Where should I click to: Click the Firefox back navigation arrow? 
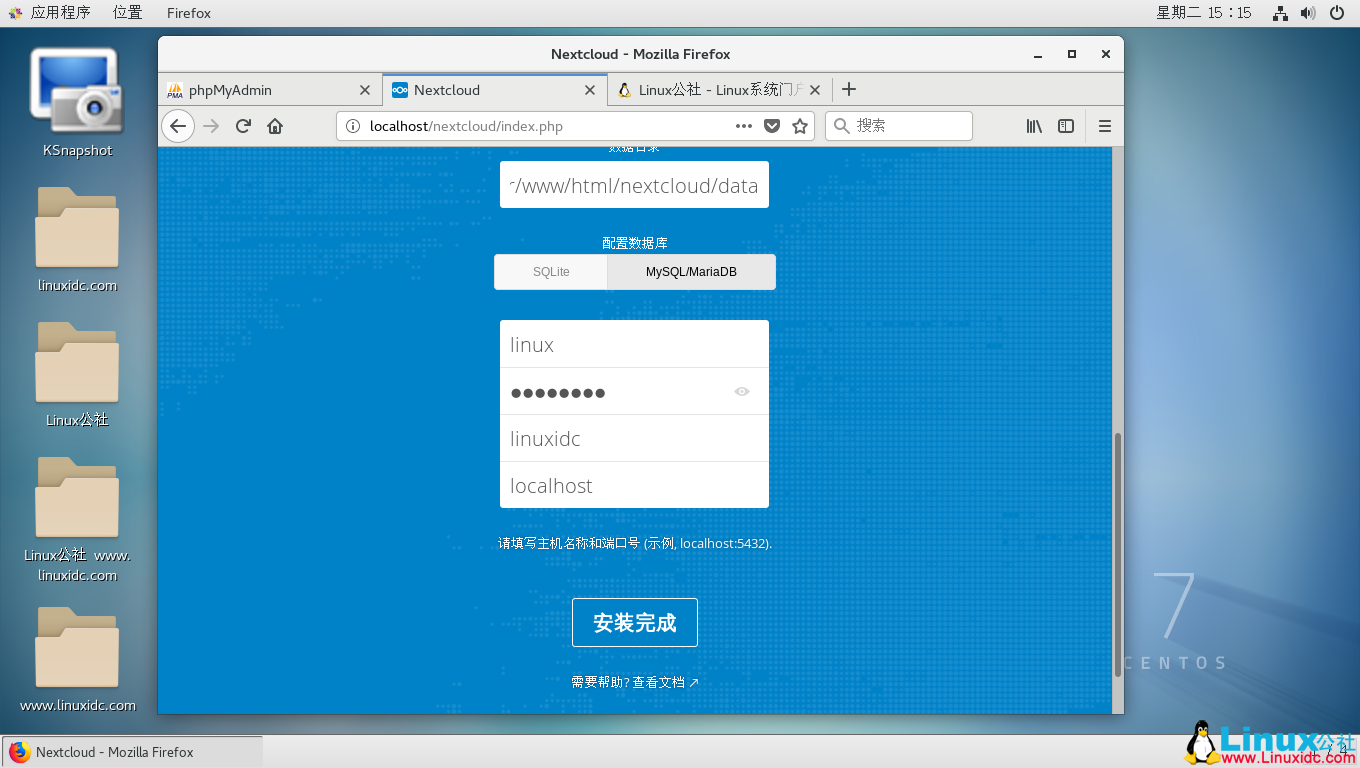pos(177,126)
